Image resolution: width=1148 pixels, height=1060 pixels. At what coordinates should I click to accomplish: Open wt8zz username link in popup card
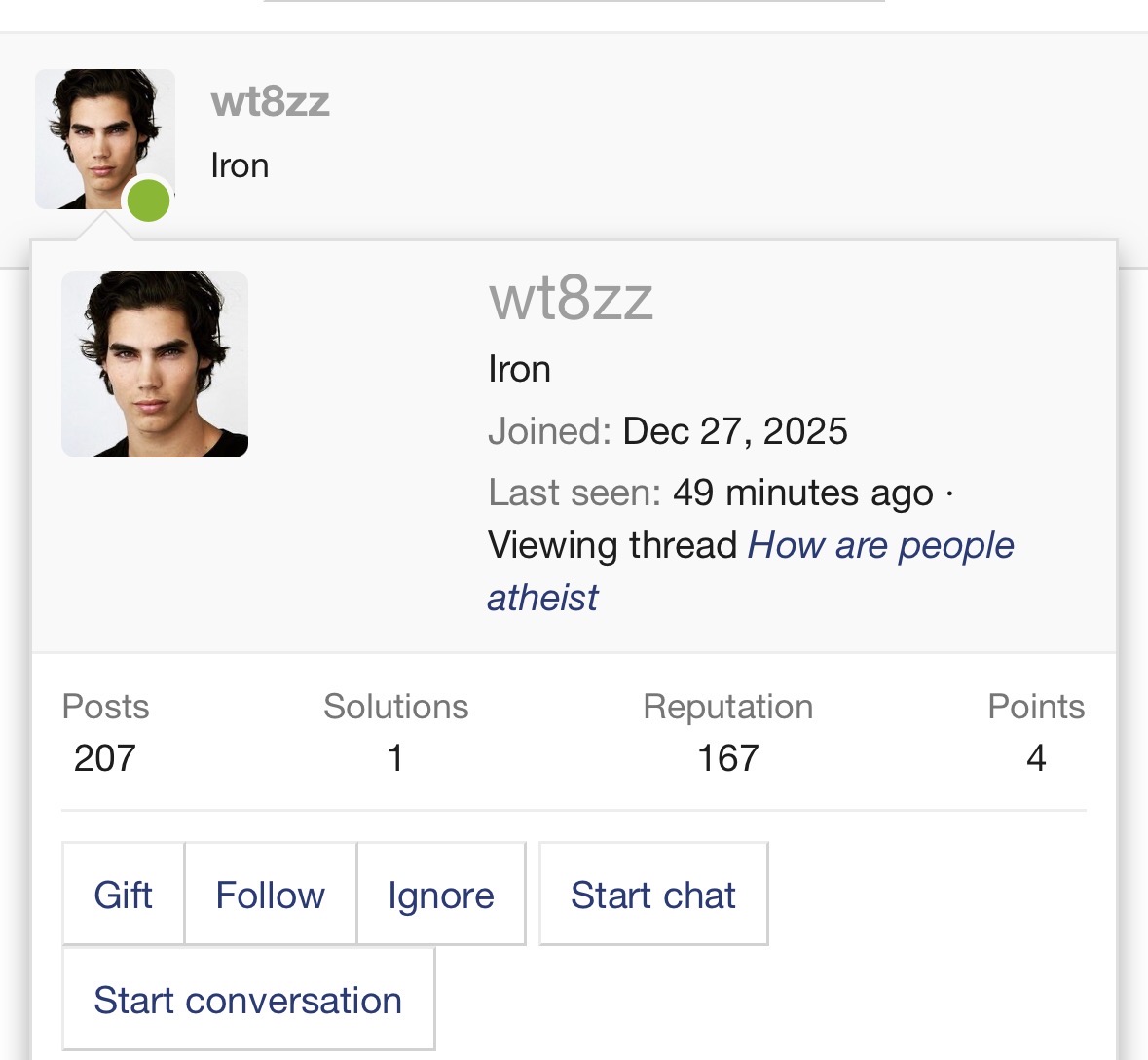(571, 299)
